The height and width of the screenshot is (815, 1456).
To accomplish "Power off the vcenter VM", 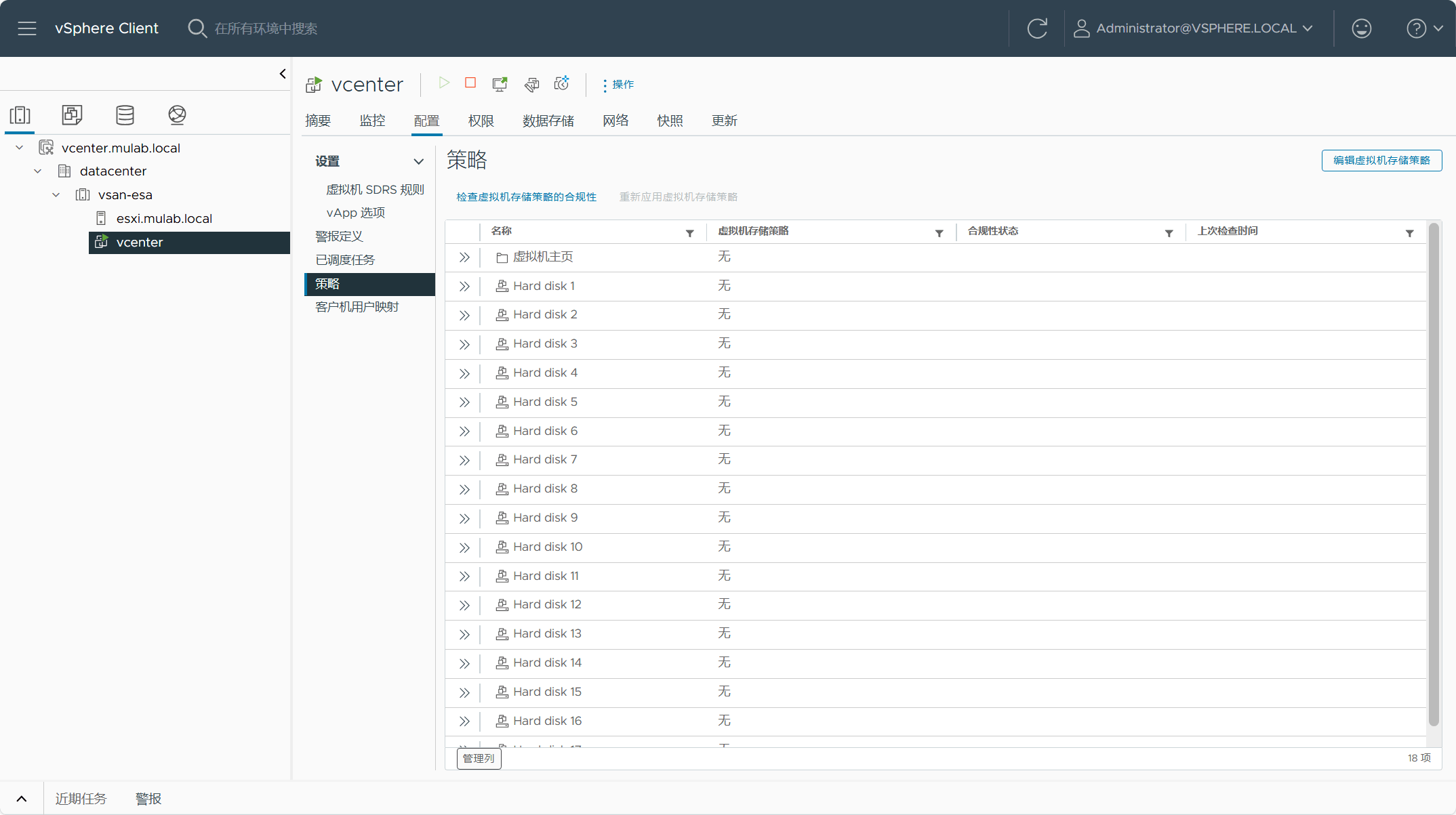I will click(x=470, y=83).
